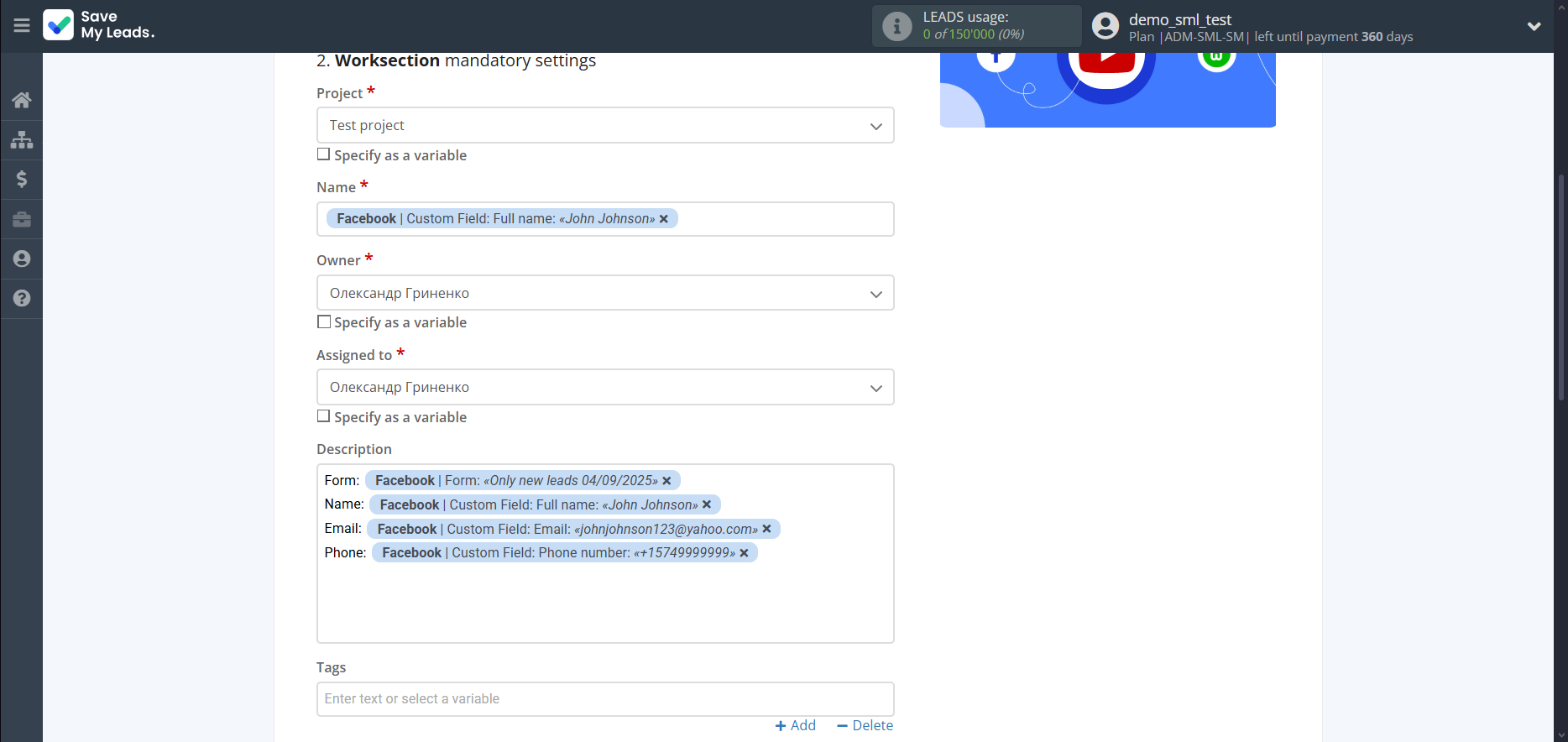Open the hamburger menu
1568x742 pixels.
coord(22,25)
